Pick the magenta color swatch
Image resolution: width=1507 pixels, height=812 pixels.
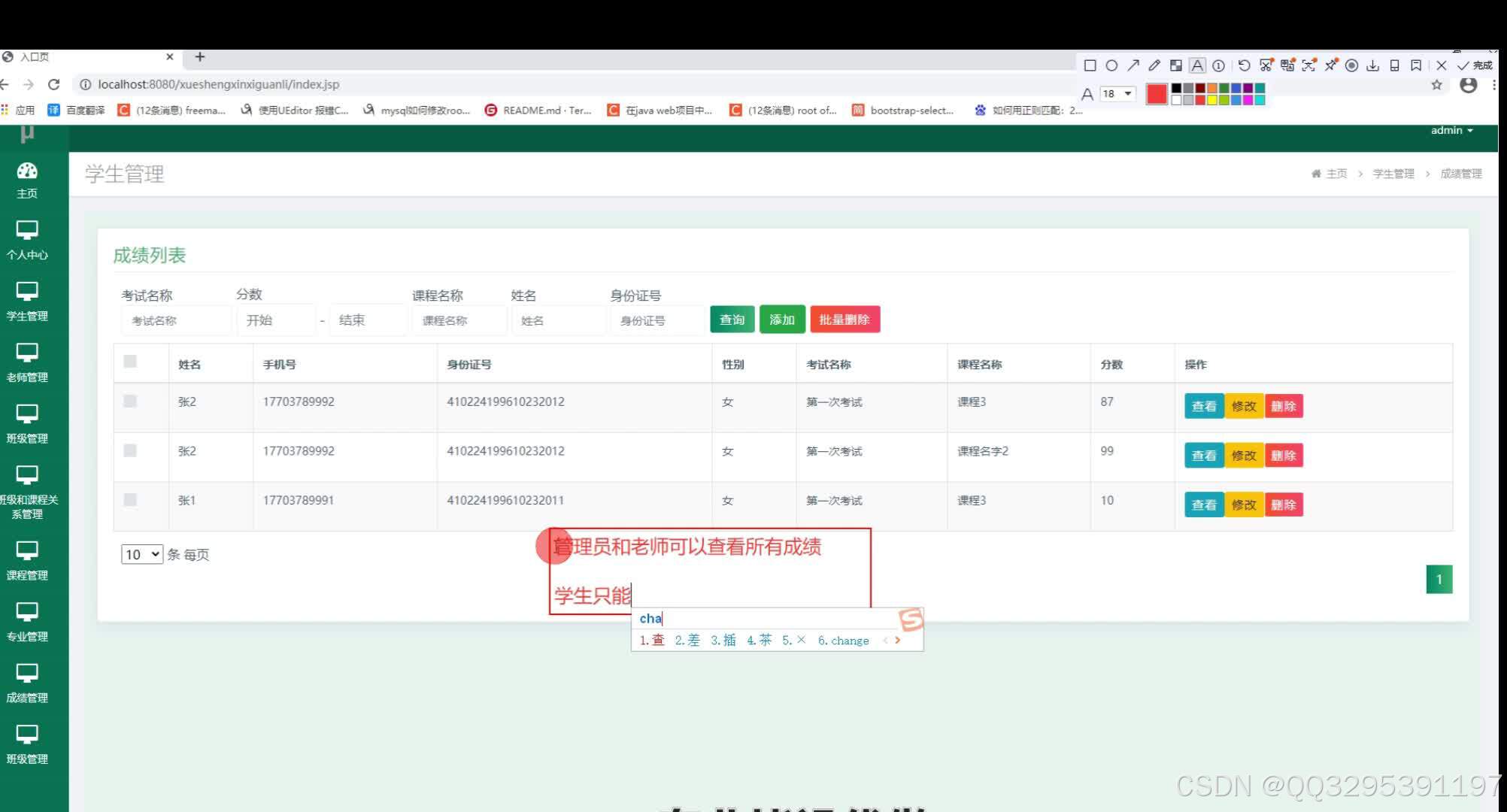tap(1248, 100)
